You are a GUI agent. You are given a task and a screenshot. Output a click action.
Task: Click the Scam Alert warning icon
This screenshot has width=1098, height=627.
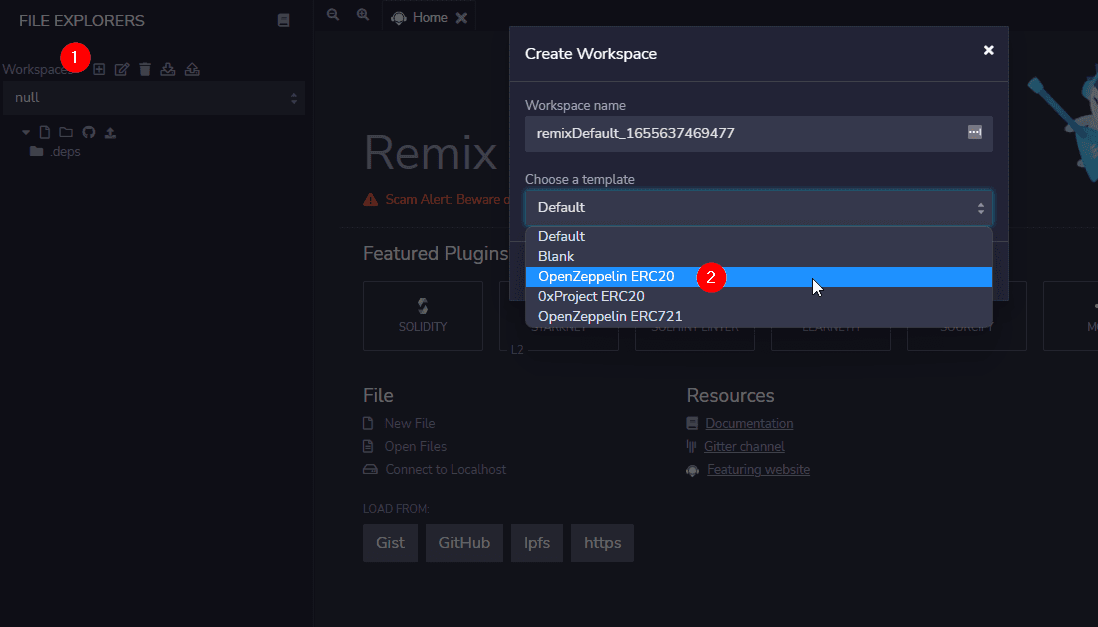tap(370, 200)
